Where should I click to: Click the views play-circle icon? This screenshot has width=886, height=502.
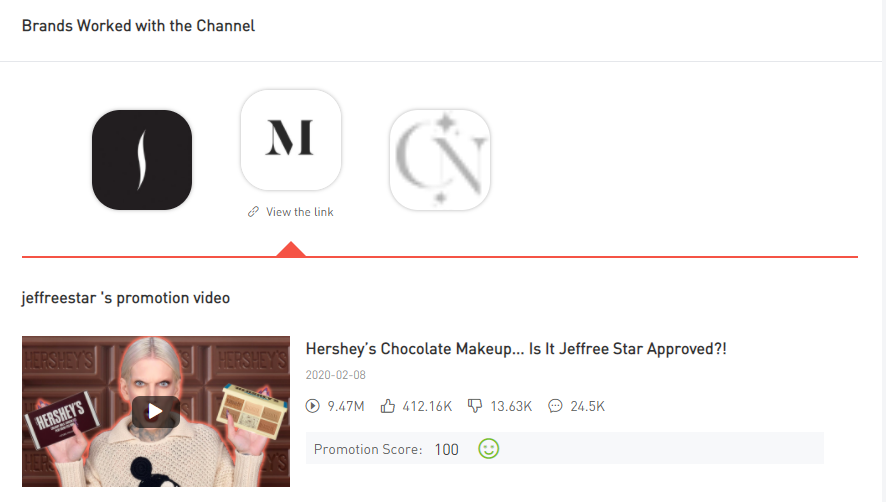[x=312, y=406]
